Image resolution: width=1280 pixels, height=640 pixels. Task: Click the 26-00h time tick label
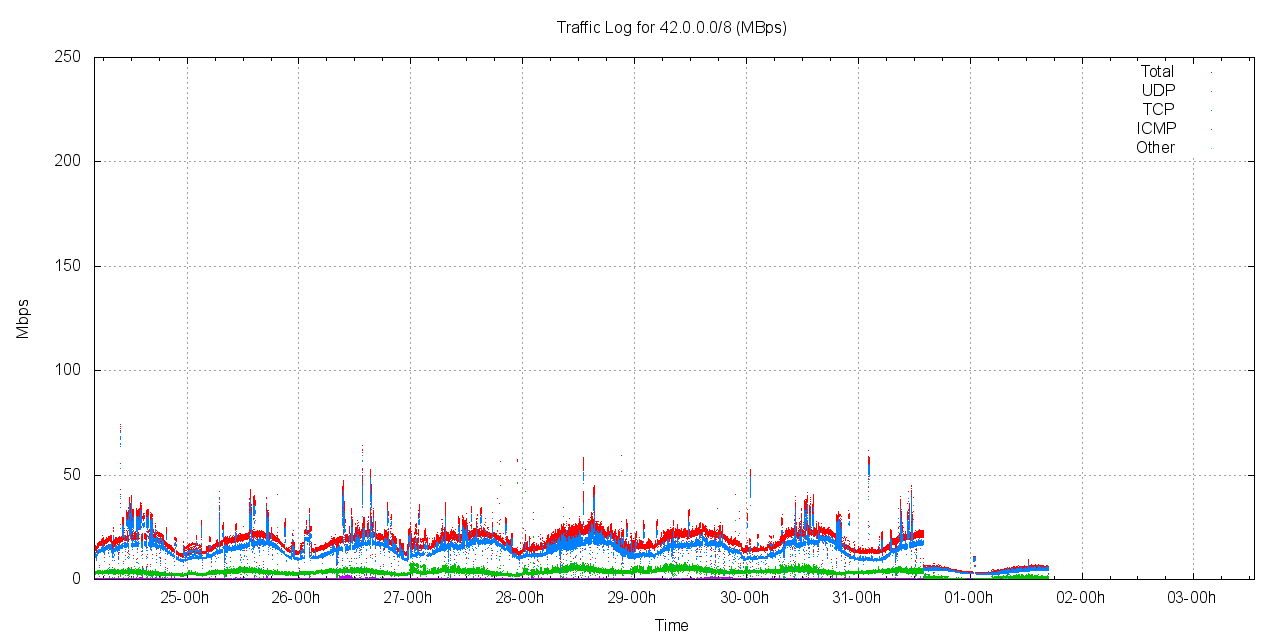[x=296, y=598]
